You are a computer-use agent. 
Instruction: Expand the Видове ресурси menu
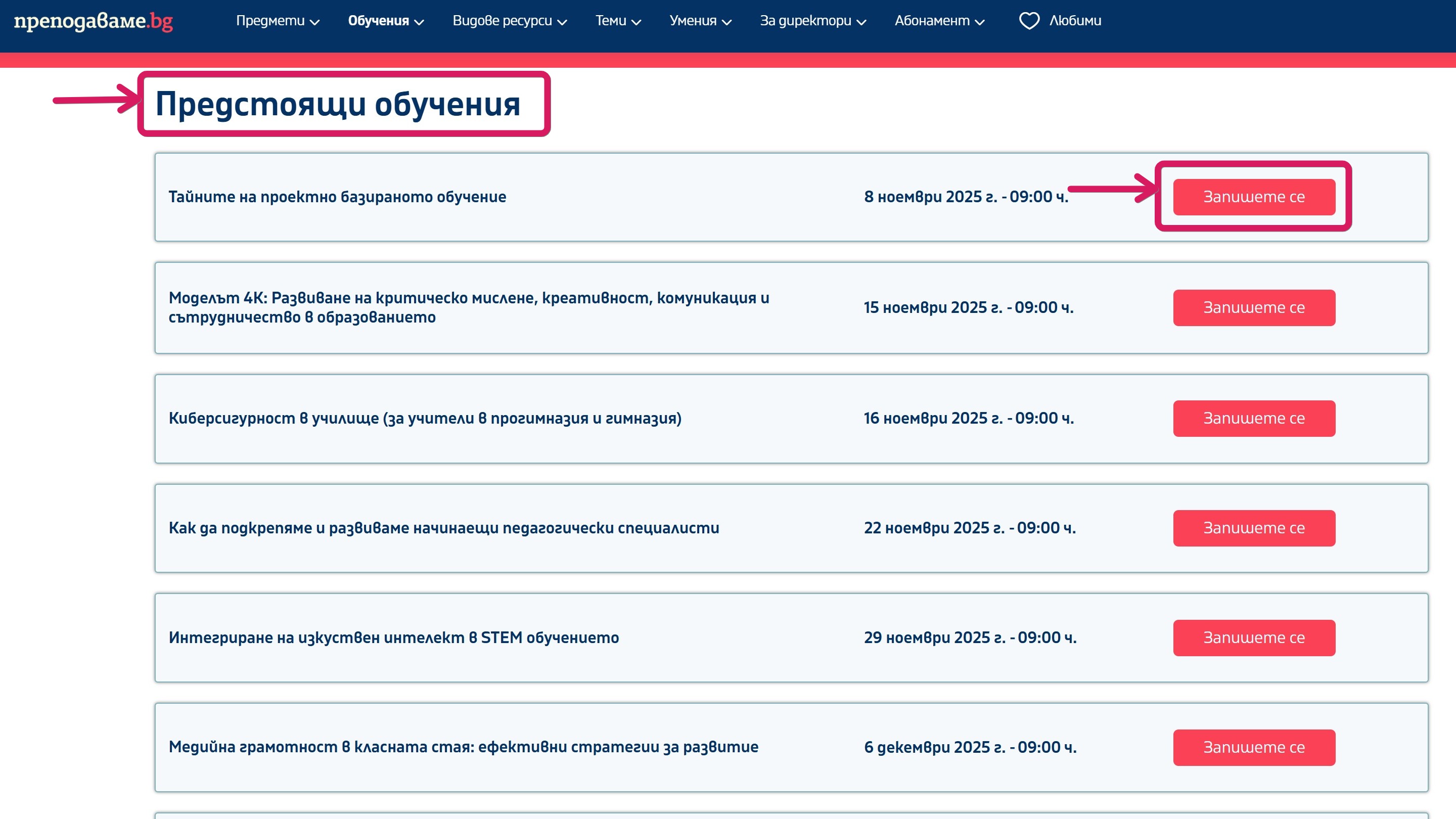coord(509,21)
